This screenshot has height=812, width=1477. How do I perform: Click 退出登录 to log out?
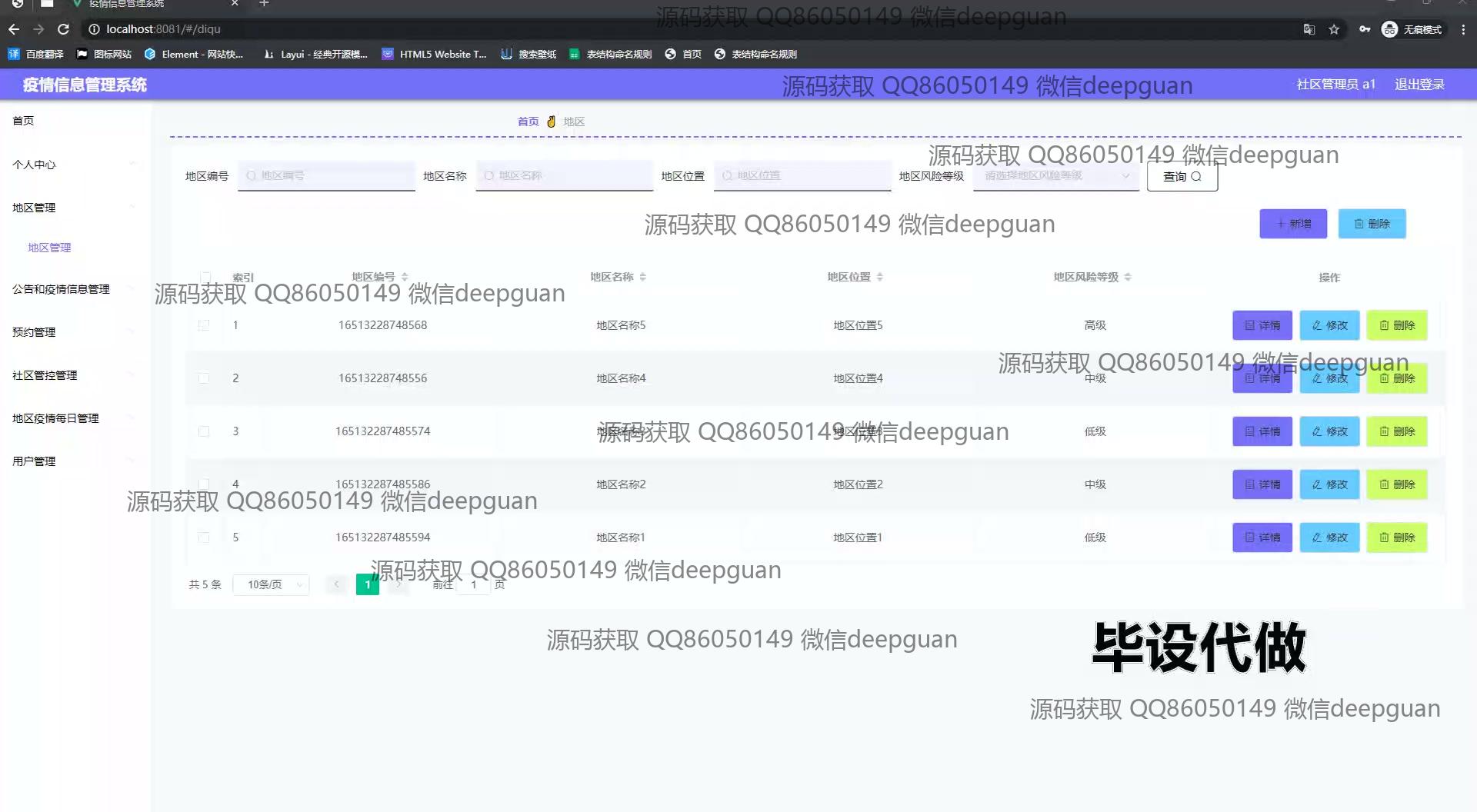pyautogui.click(x=1419, y=85)
